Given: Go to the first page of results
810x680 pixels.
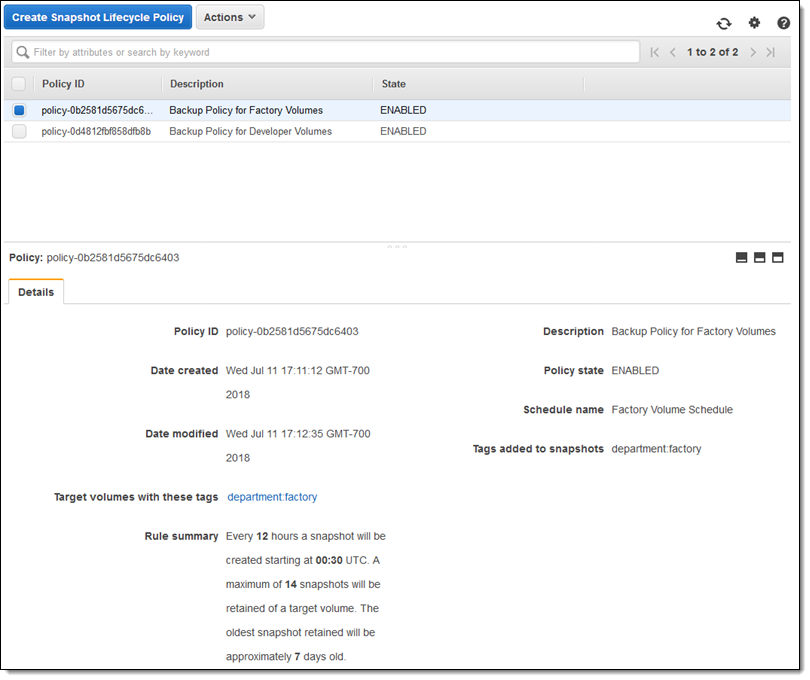Looking at the screenshot, I should [x=654, y=52].
